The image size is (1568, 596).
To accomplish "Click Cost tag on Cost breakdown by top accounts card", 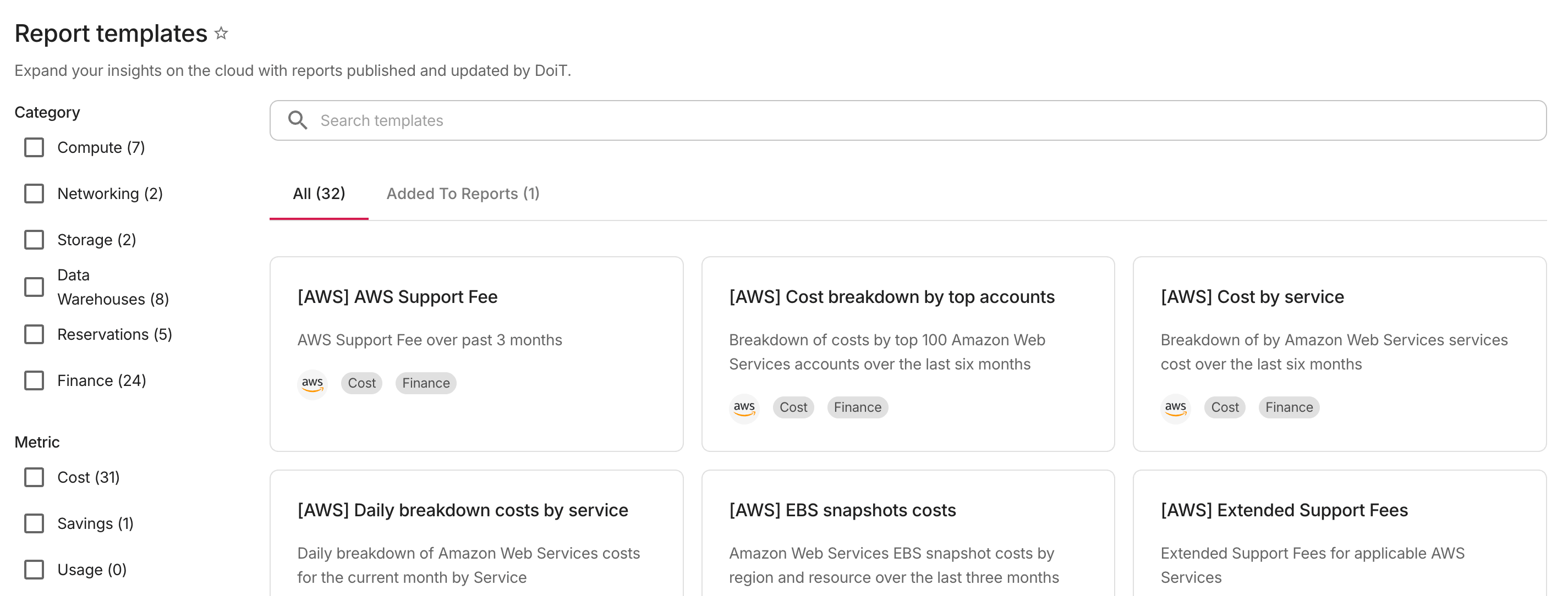I will tap(793, 407).
